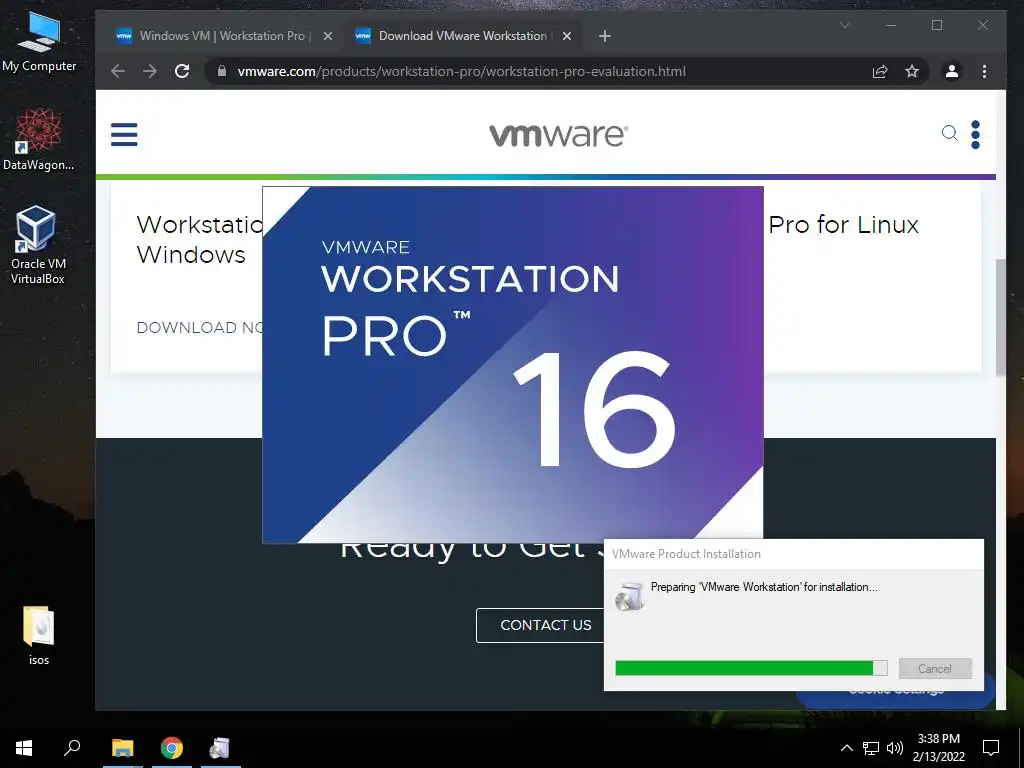Open the notification center icon

pos(991,748)
